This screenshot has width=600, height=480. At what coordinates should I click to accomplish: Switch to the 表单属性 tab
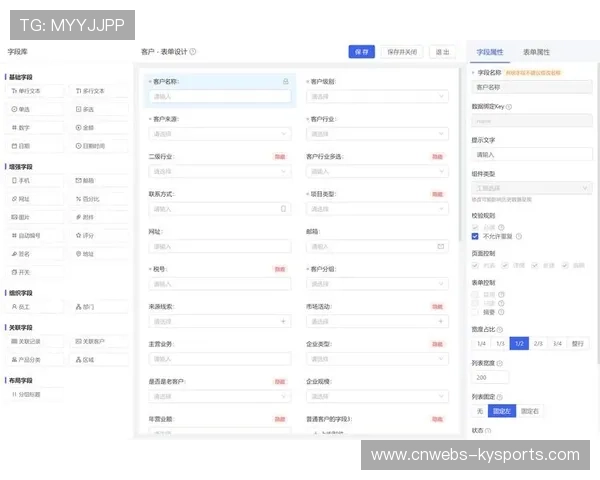(536, 51)
